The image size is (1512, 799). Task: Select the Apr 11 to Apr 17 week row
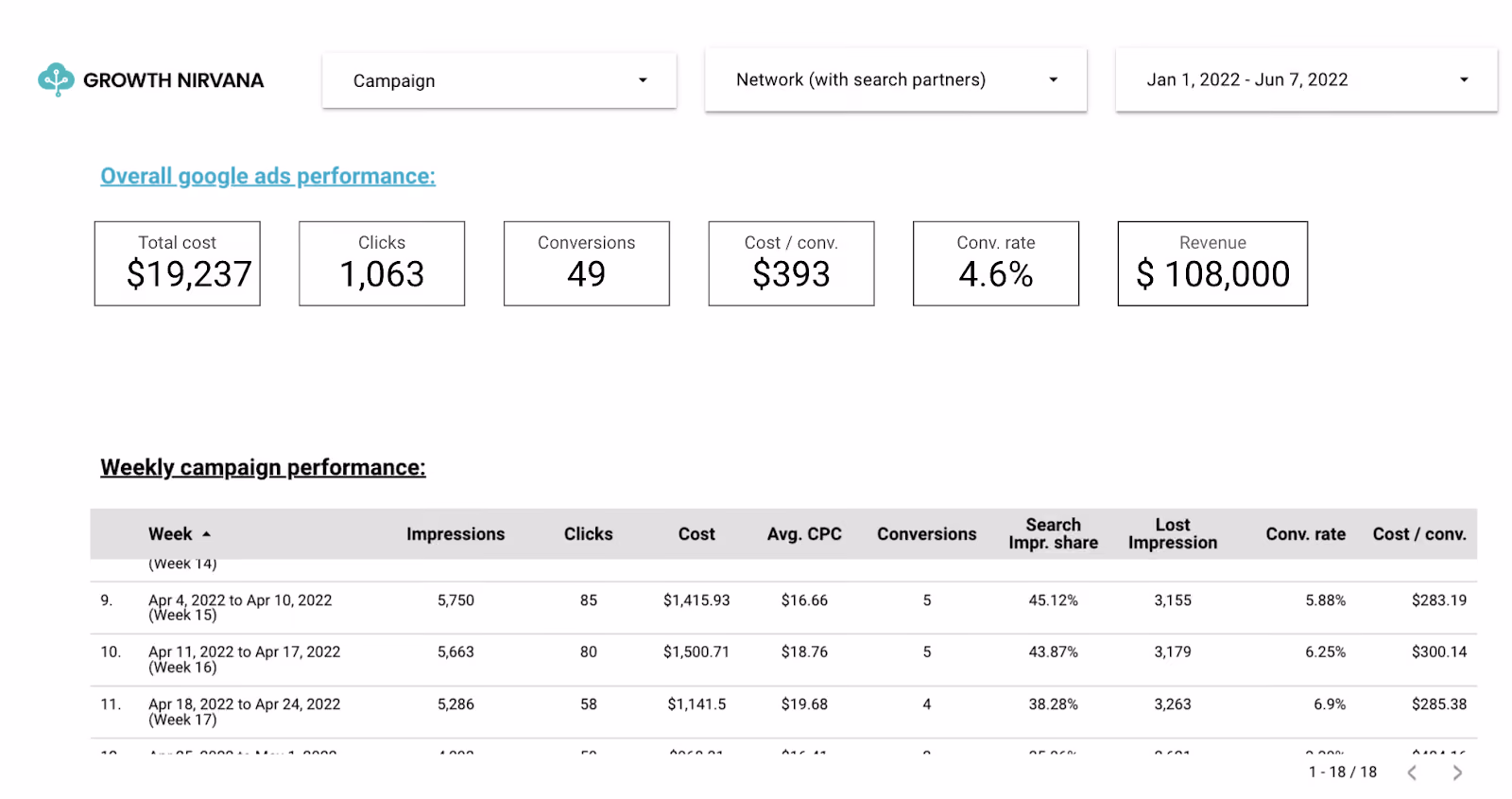(783, 659)
